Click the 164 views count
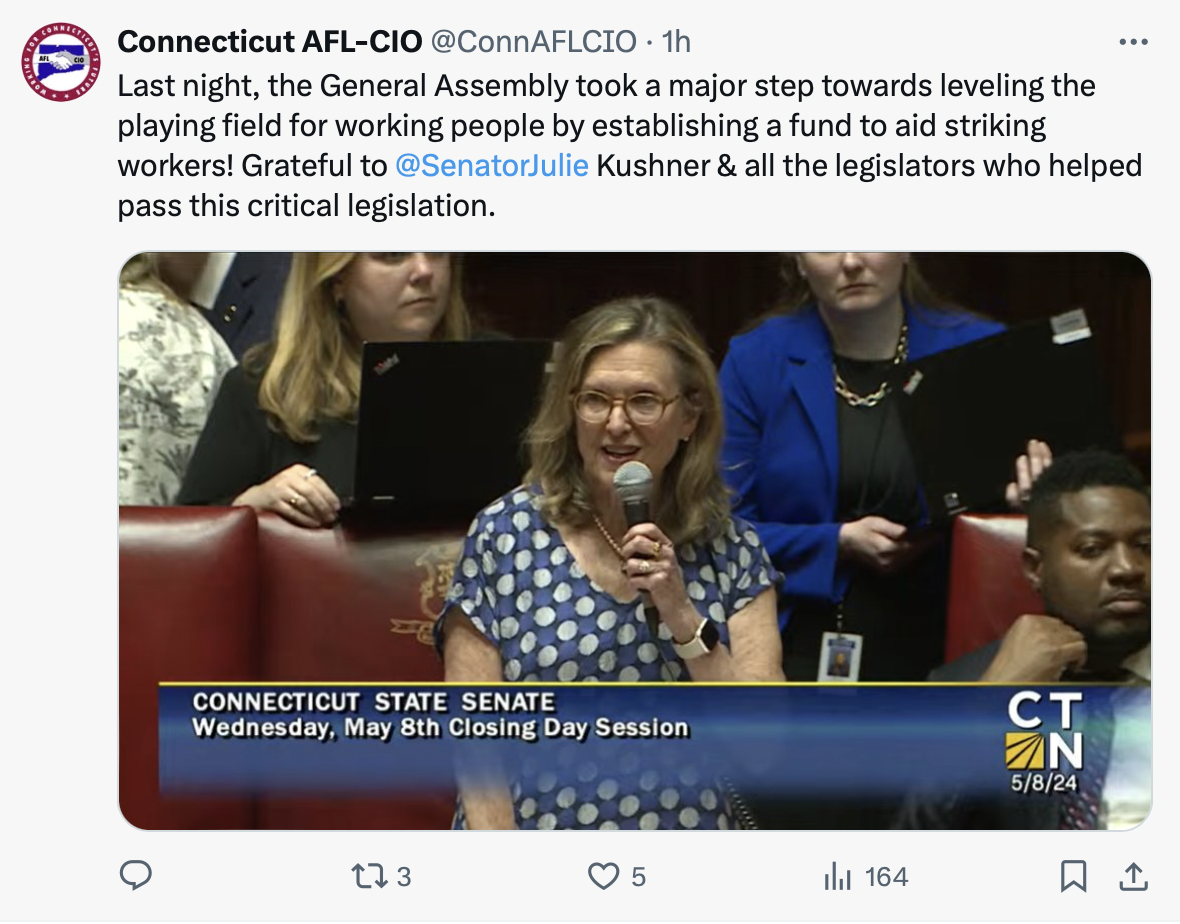 click(x=886, y=877)
